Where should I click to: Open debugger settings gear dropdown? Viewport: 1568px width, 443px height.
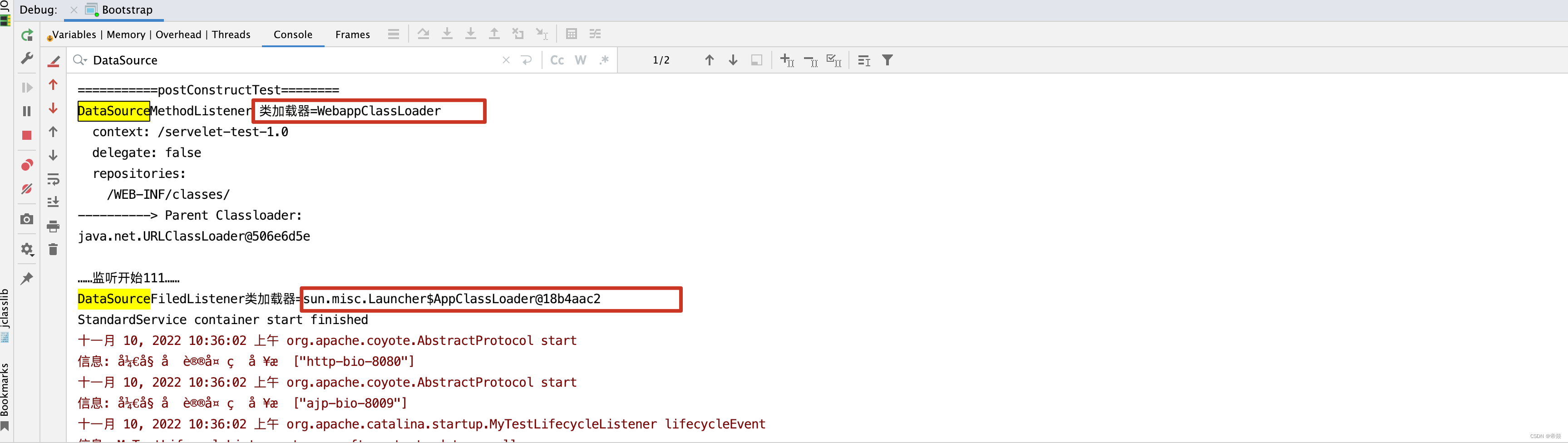27,250
